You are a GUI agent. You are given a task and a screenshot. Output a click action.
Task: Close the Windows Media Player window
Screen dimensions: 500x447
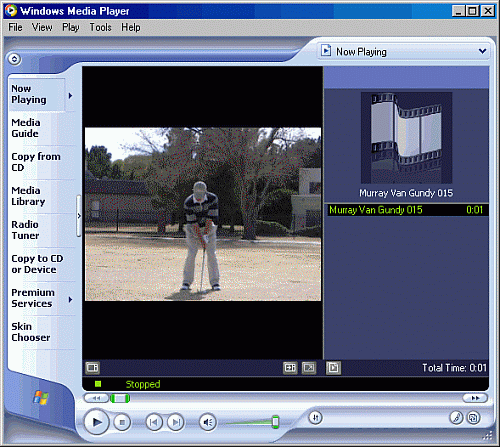(488, 11)
